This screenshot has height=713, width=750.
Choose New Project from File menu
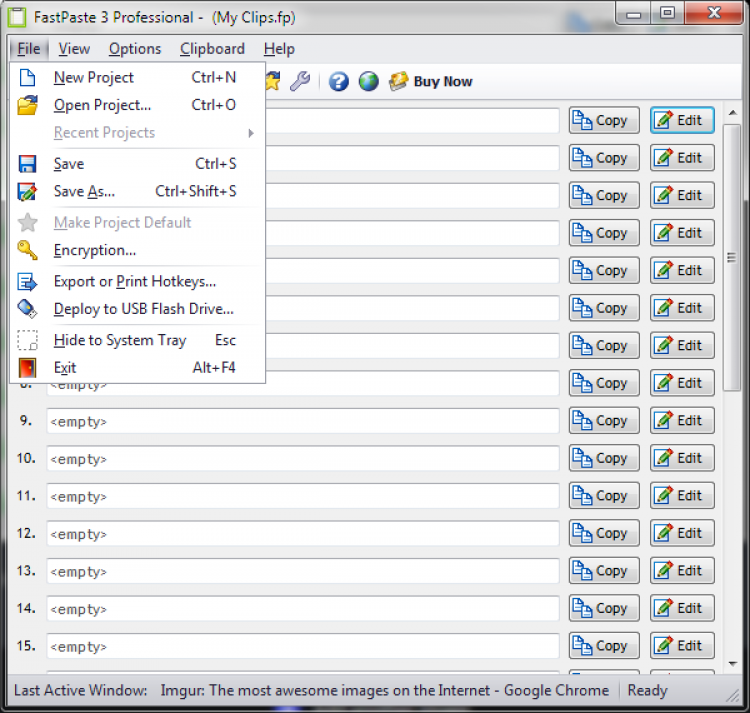(x=137, y=77)
